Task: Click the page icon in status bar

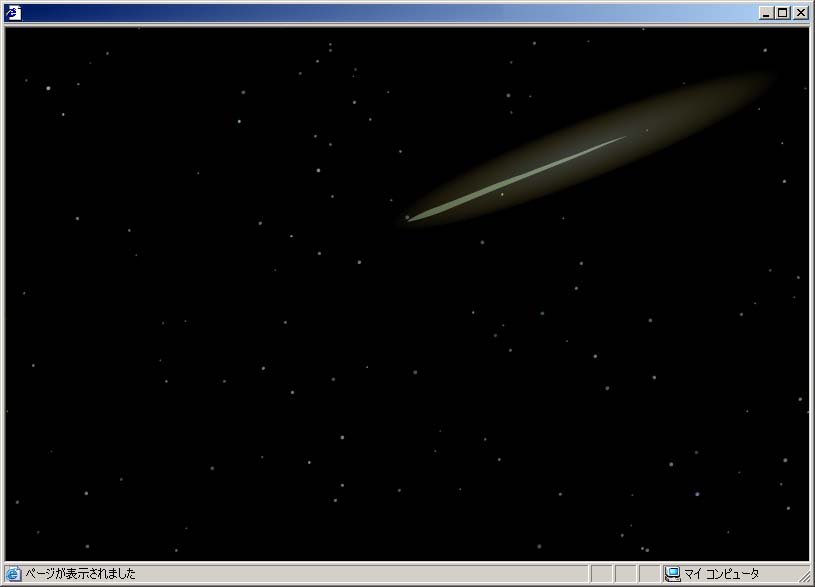Action: coord(13,574)
